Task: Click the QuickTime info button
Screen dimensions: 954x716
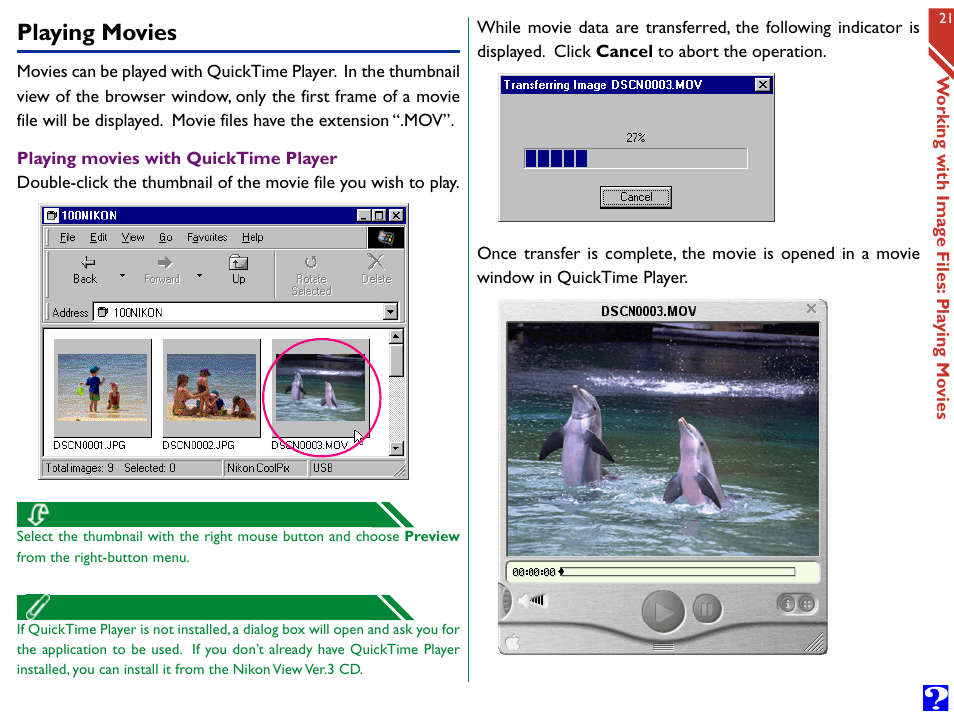Action: [787, 604]
